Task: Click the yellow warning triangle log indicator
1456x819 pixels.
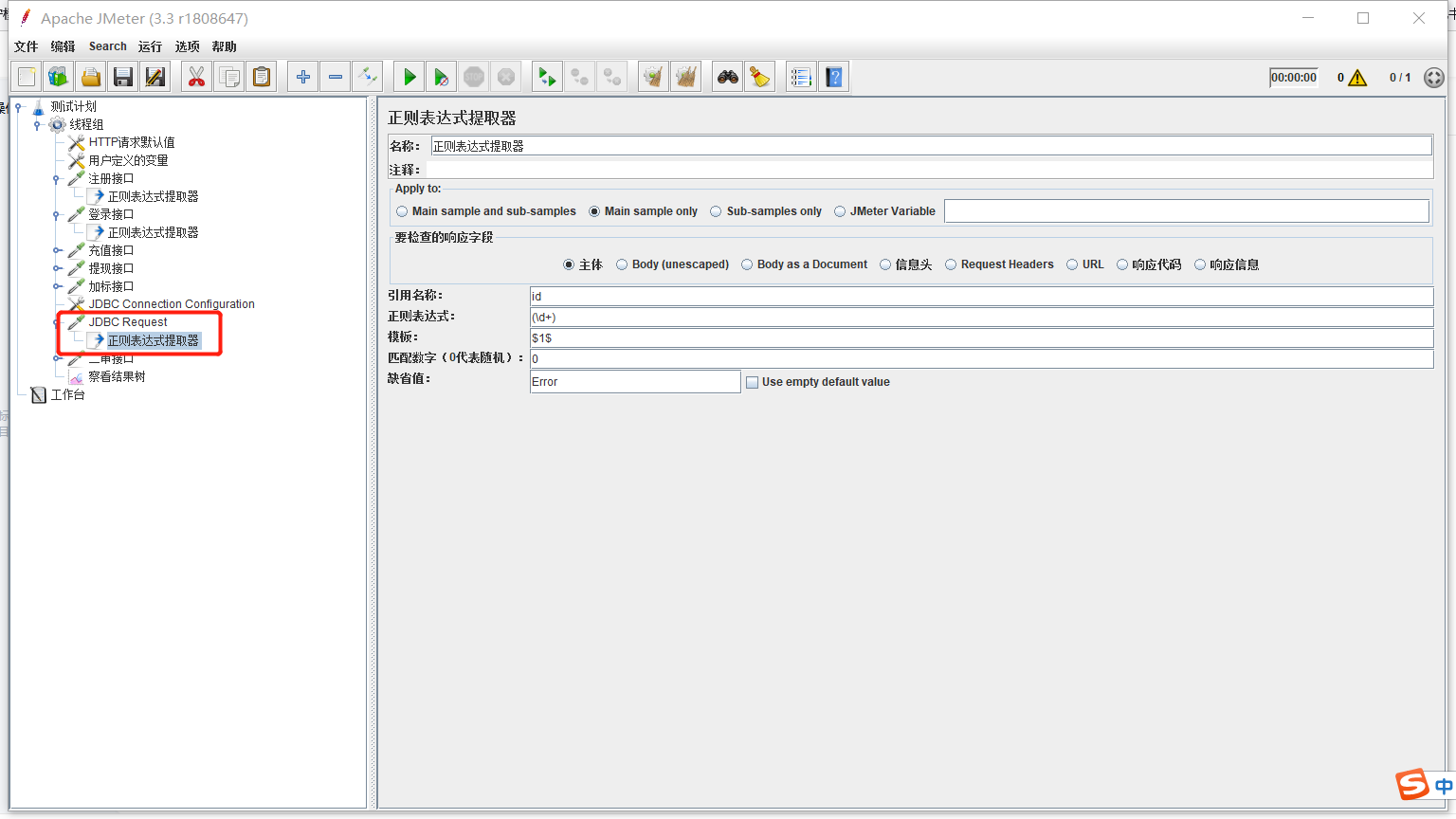Action: pyautogui.click(x=1357, y=78)
